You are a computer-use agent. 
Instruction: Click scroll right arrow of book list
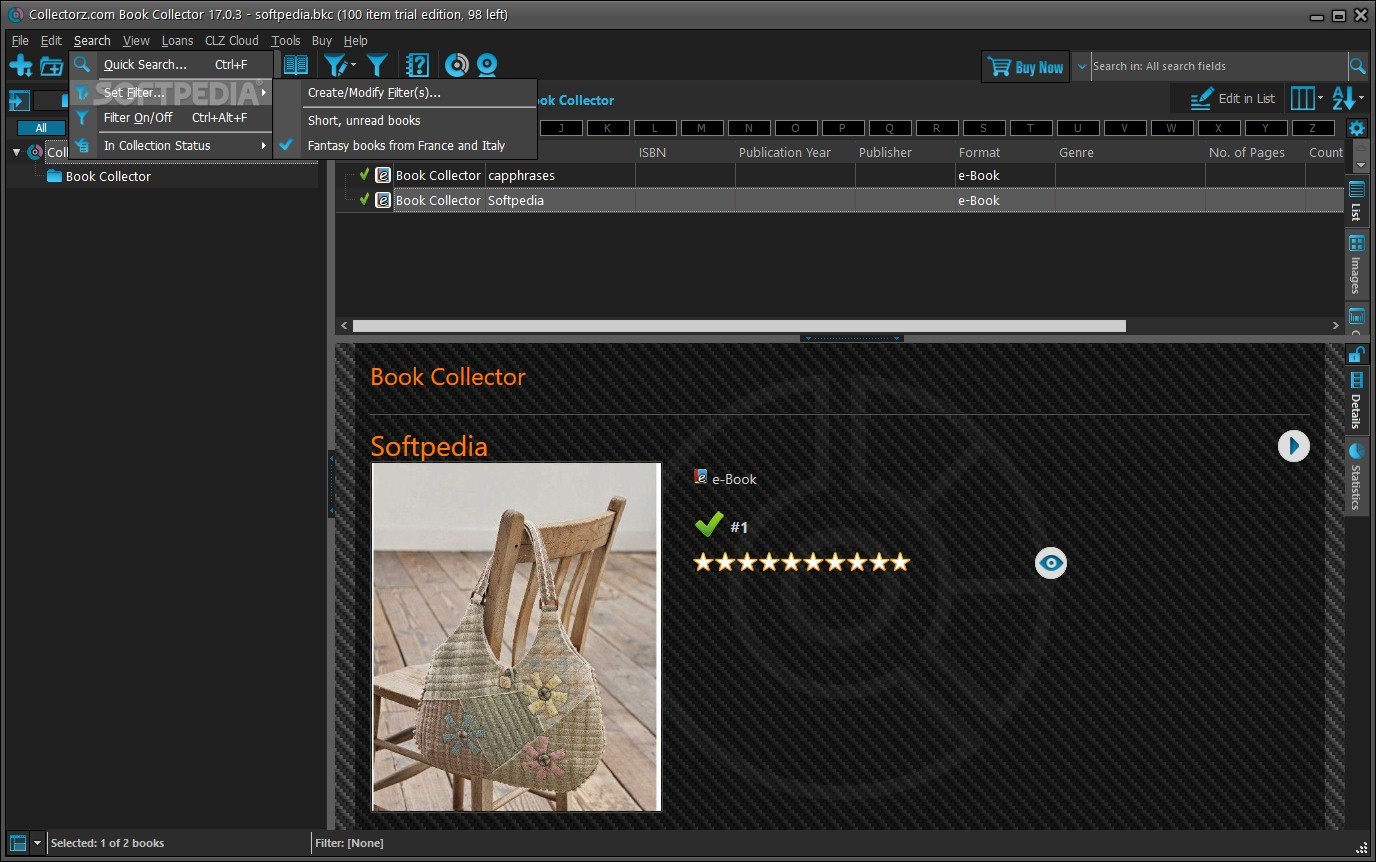tap(1335, 326)
